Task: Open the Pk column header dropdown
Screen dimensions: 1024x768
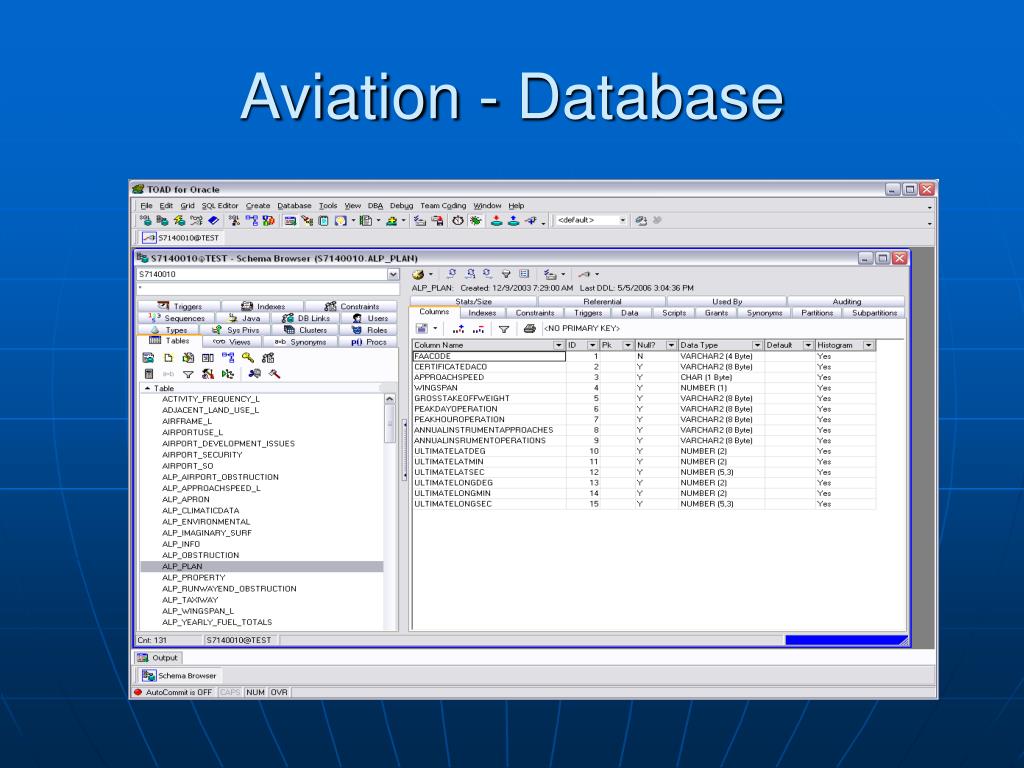Action: coord(628,345)
